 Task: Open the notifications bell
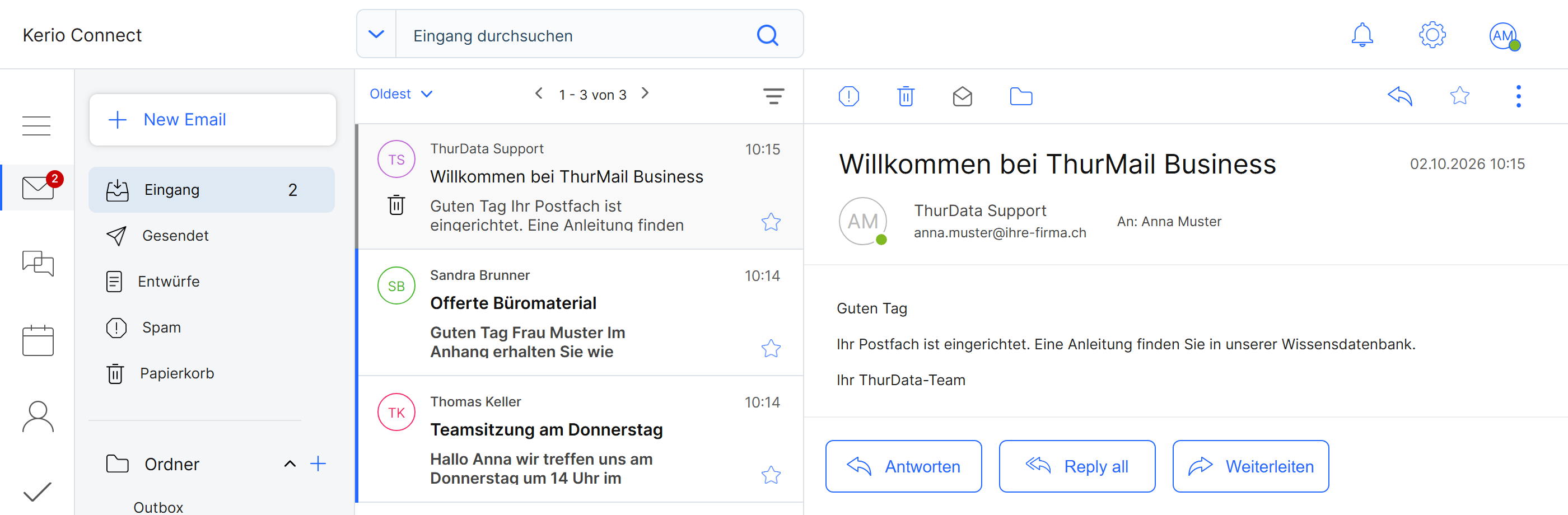(1362, 35)
